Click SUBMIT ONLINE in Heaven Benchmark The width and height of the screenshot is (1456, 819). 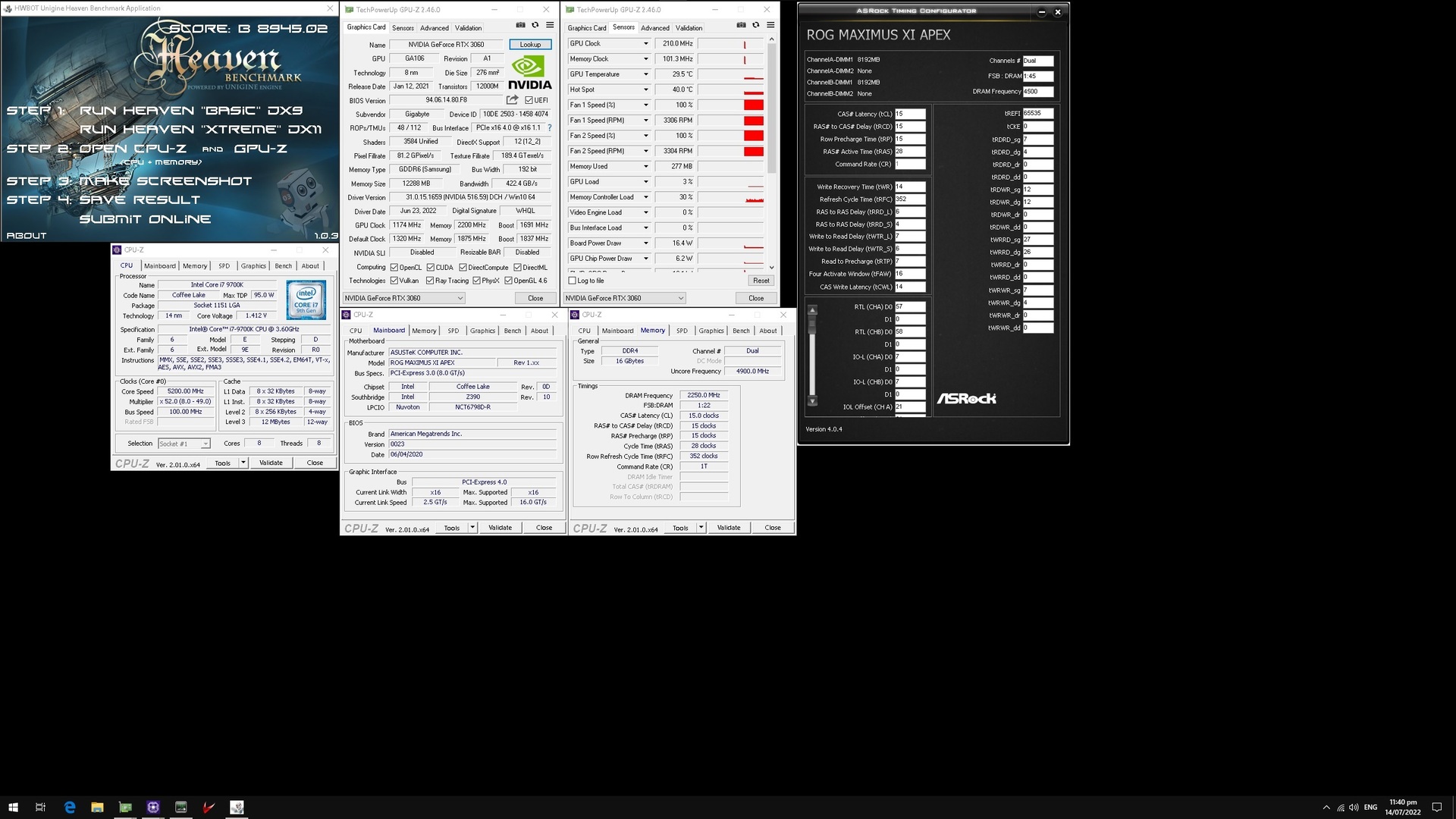[x=145, y=219]
